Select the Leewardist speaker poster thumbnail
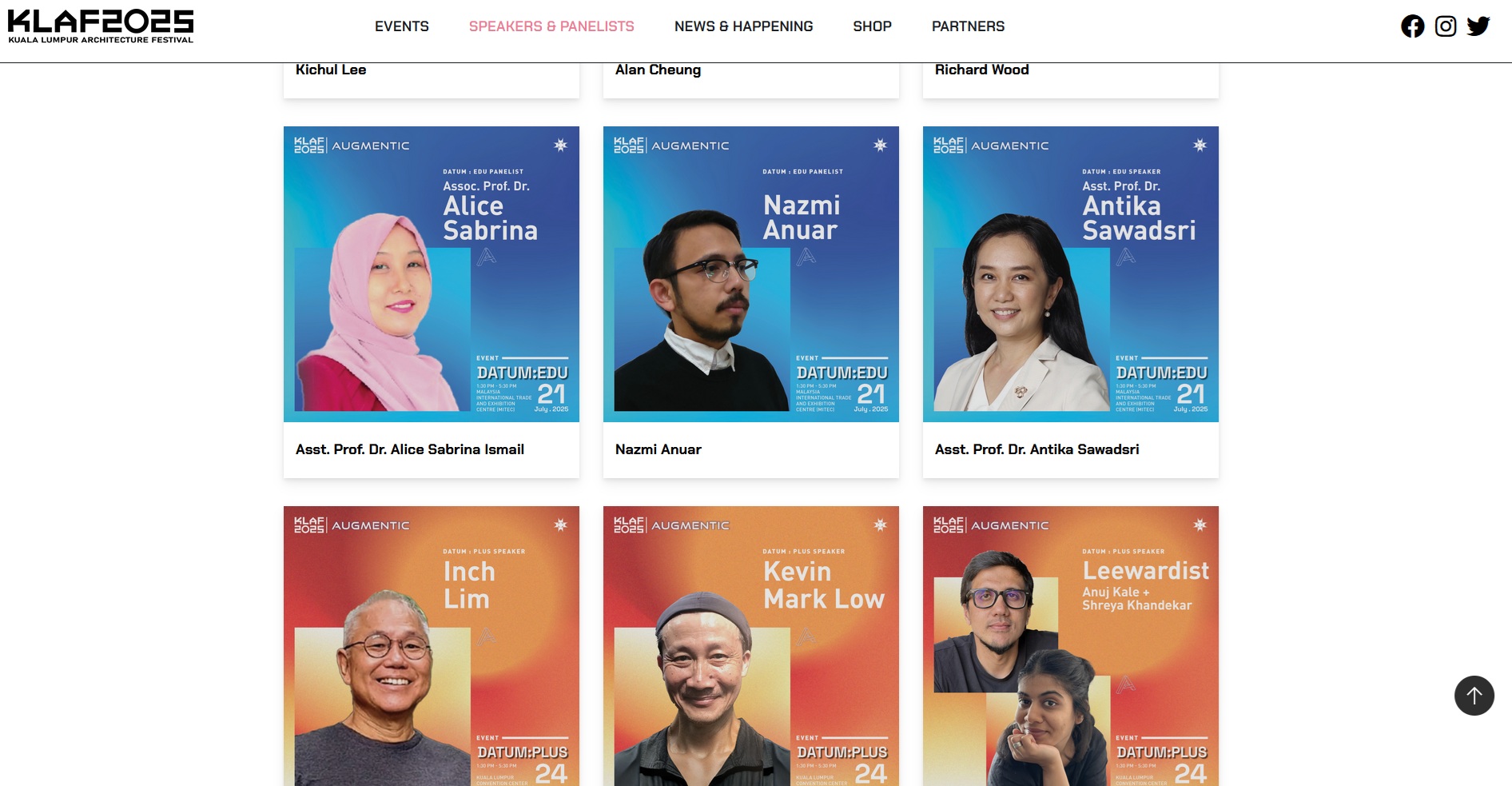Image resolution: width=1512 pixels, height=786 pixels. click(1071, 646)
